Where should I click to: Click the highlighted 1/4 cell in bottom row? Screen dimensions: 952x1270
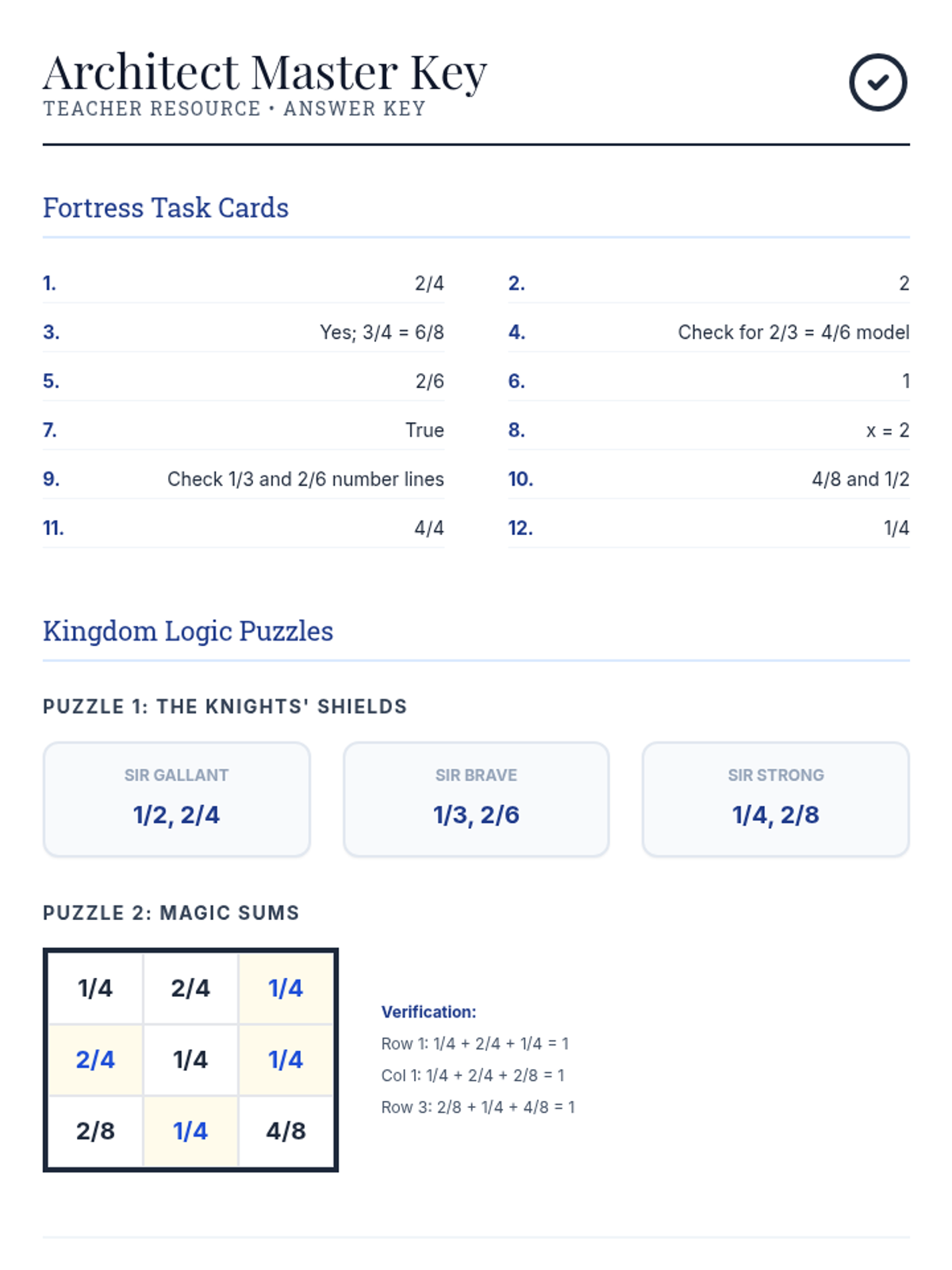pos(190,1131)
